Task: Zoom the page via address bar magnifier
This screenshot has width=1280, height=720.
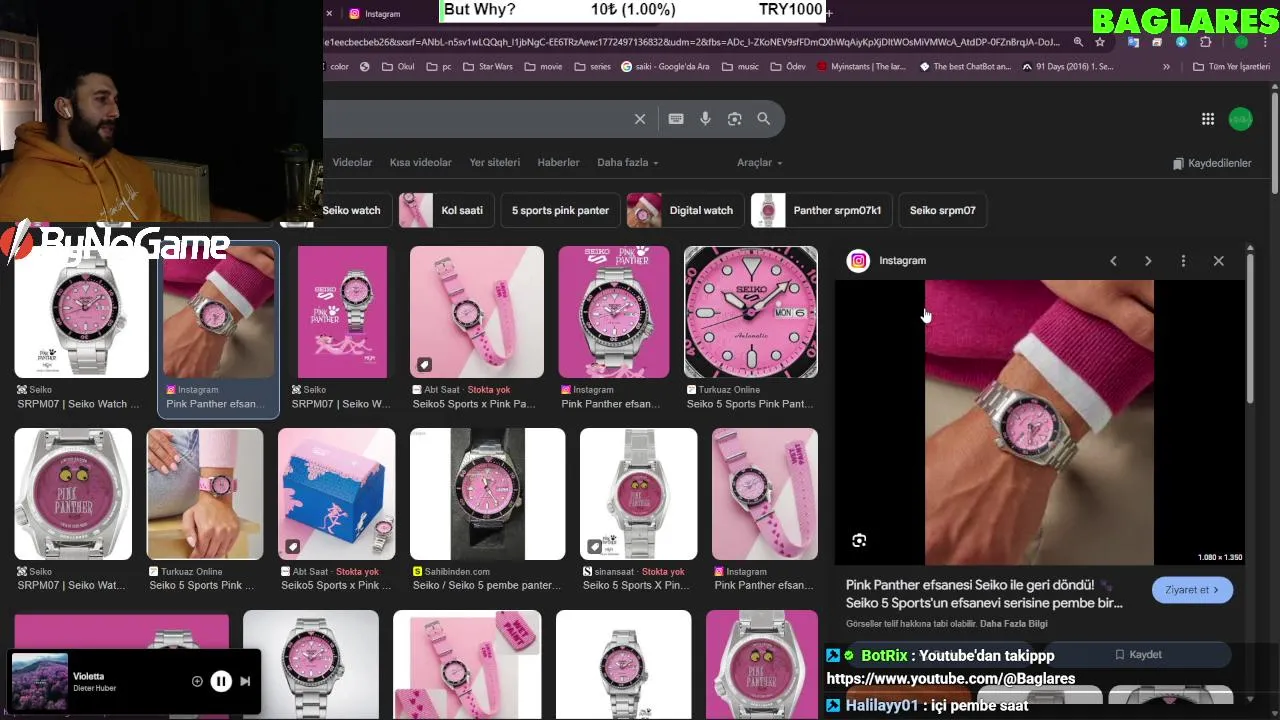Action: (1078, 42)
